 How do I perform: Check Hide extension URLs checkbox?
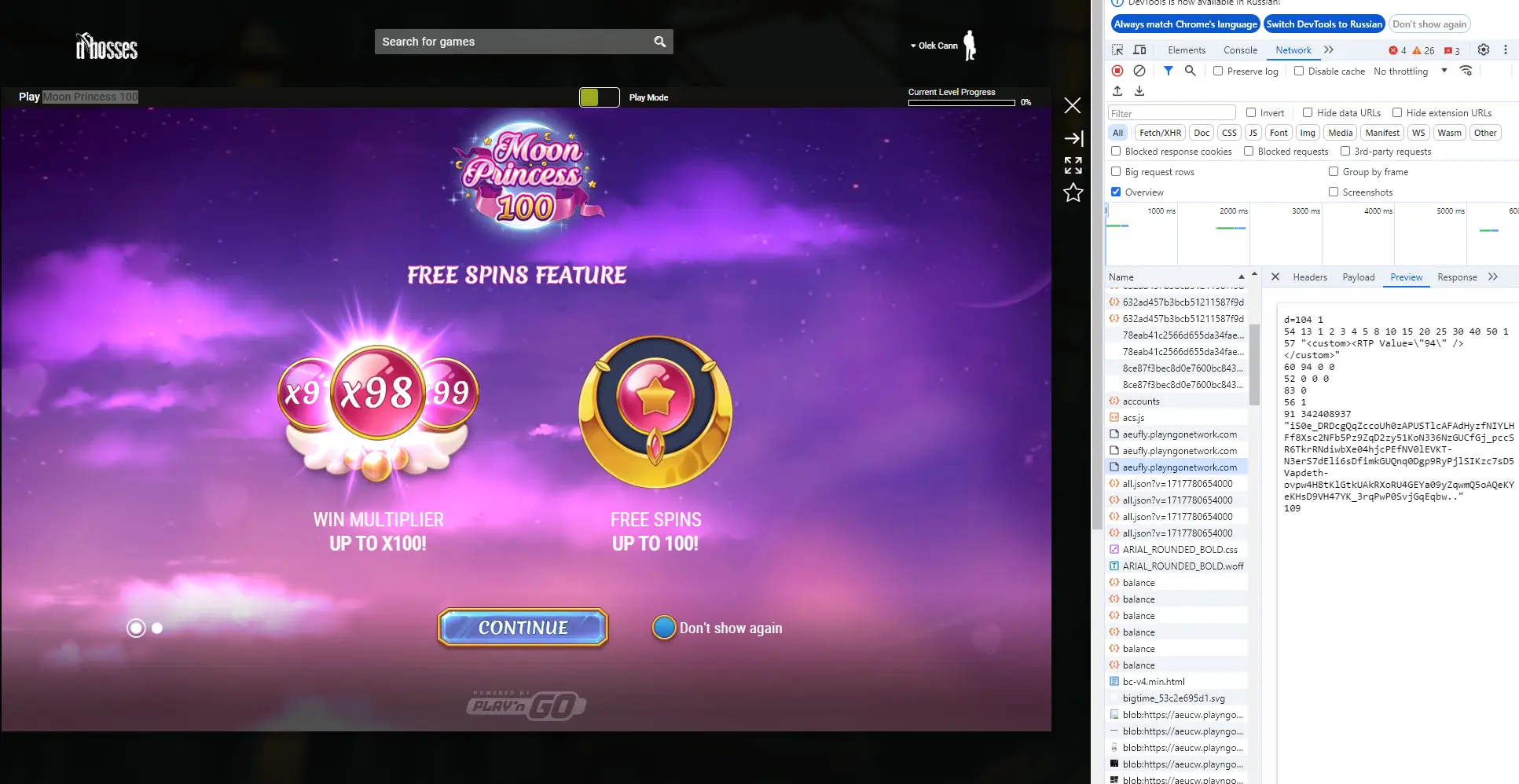[x=1397, y=112]
